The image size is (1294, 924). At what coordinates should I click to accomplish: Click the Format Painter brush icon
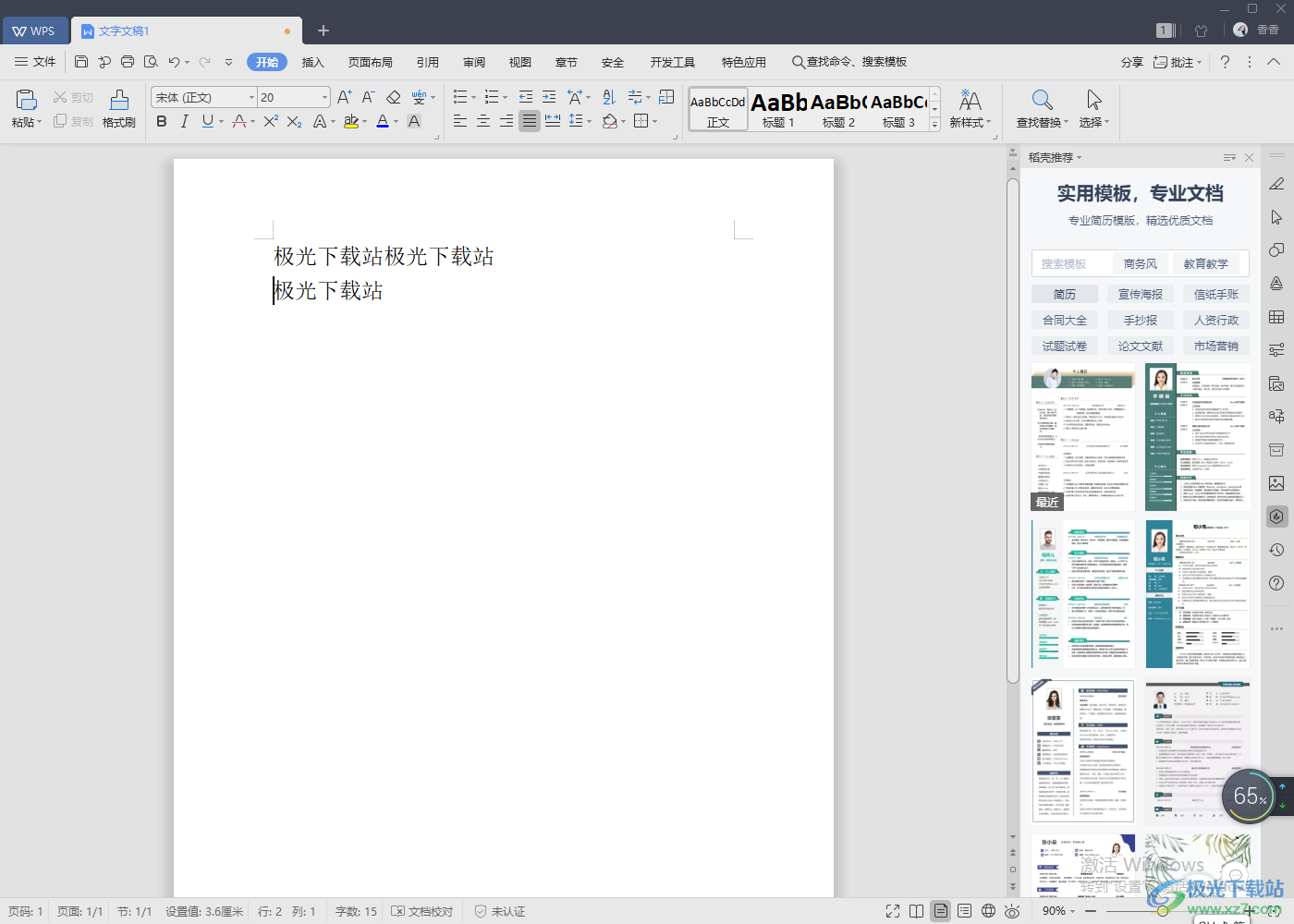pyautogui.click(x=119, y=100)
